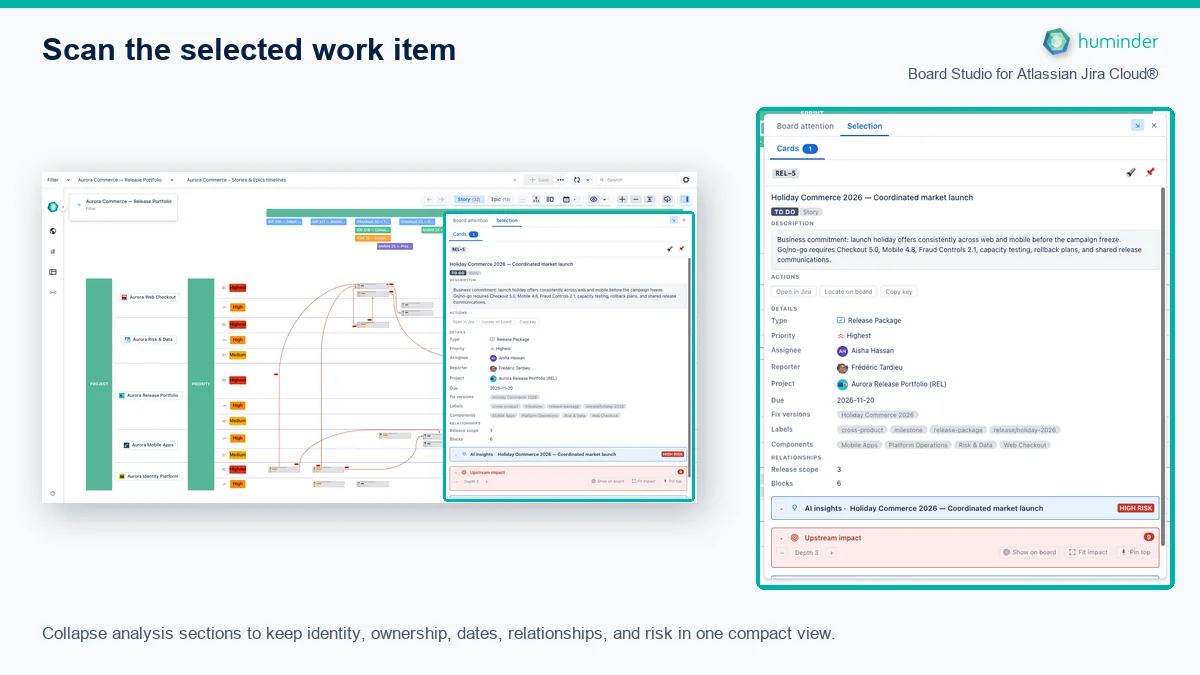Image resolution: width=1200 pixels, height=675 pixels.
Task: Open the dropdown arrow next to the refresh icon
Action: point(588,180)
